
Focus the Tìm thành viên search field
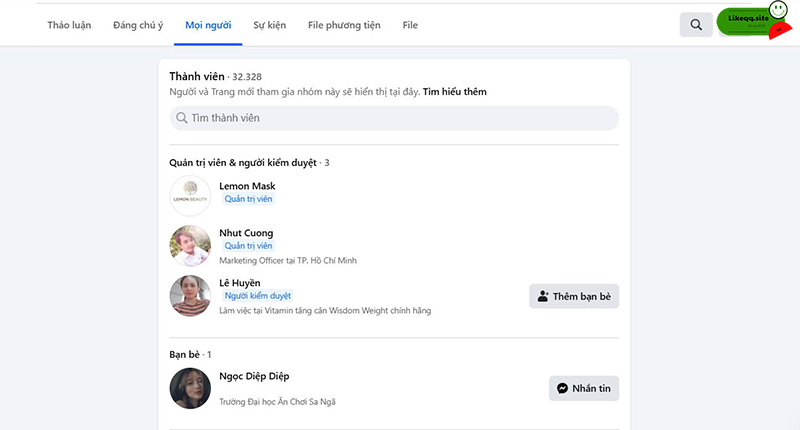(x=394, y=118)
